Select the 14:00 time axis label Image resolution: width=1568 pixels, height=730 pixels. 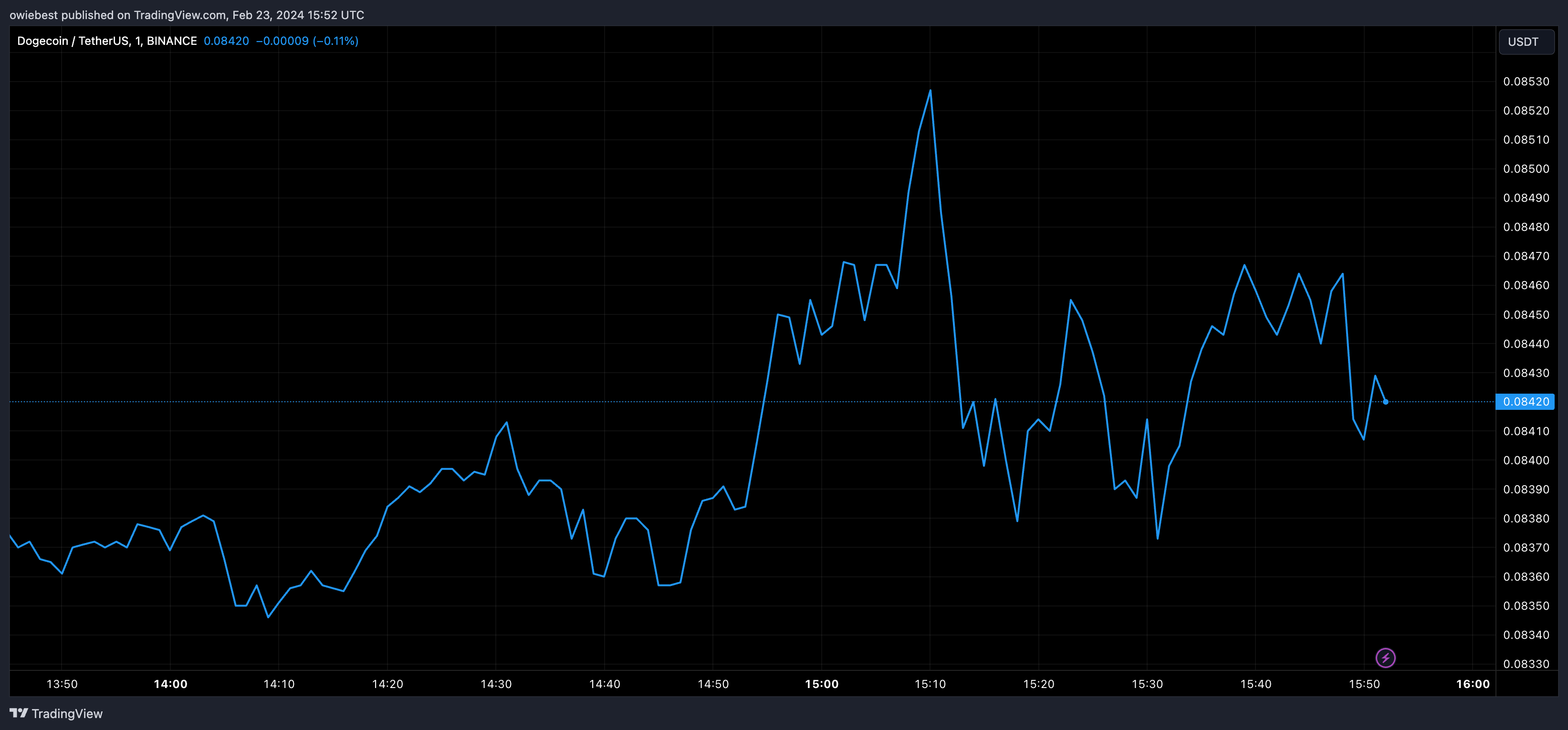(x=170, y=684)
